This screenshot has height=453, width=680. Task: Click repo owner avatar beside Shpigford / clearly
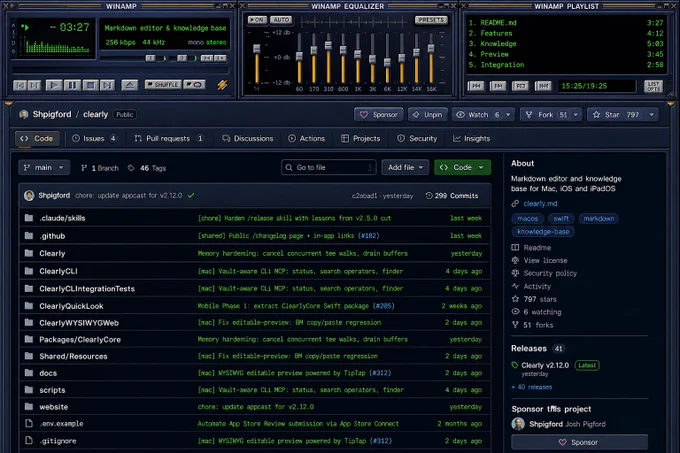(x=24, y=114)
